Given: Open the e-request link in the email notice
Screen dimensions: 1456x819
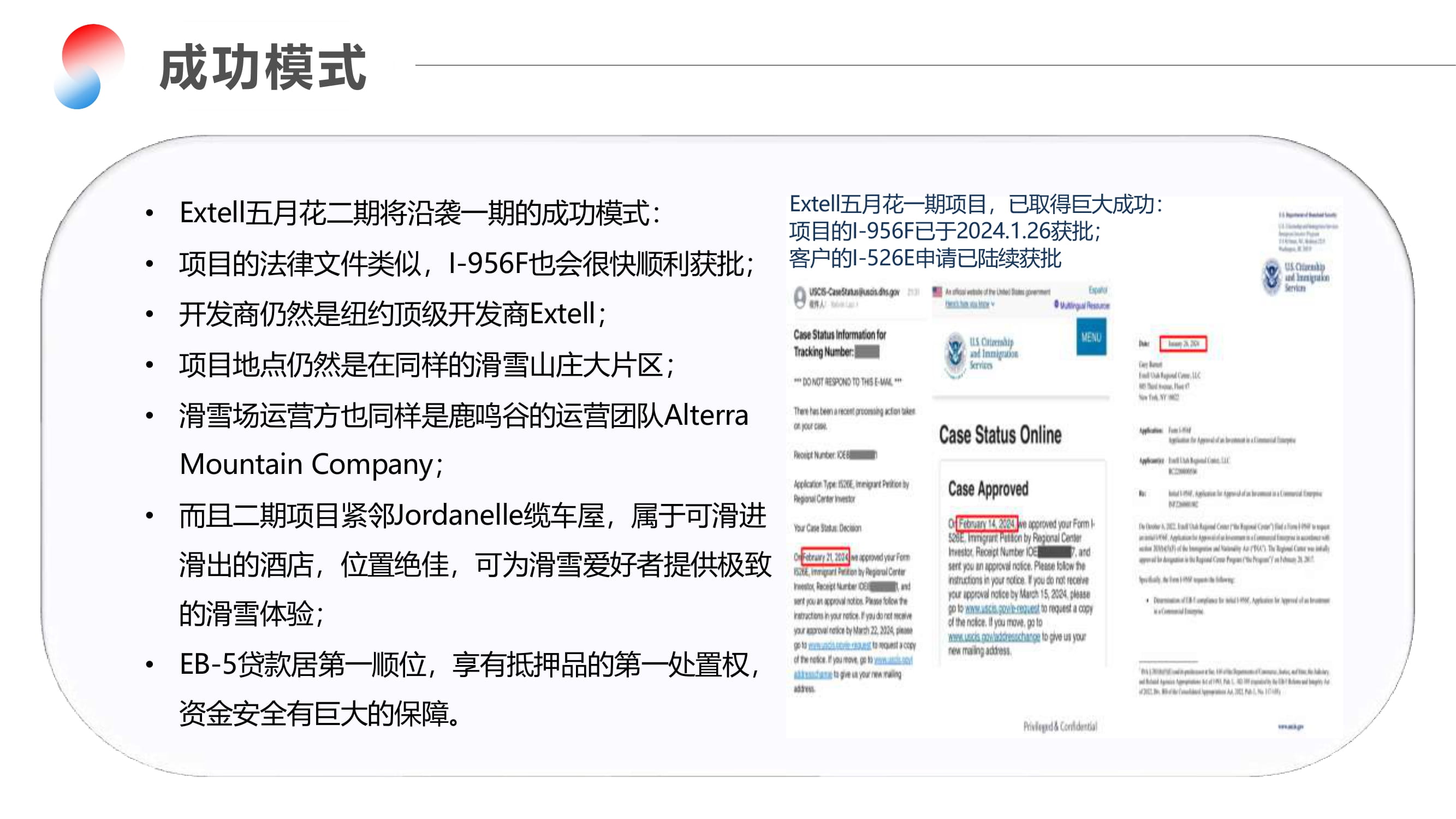Looking at the screenshot, I should click(839, 645).
